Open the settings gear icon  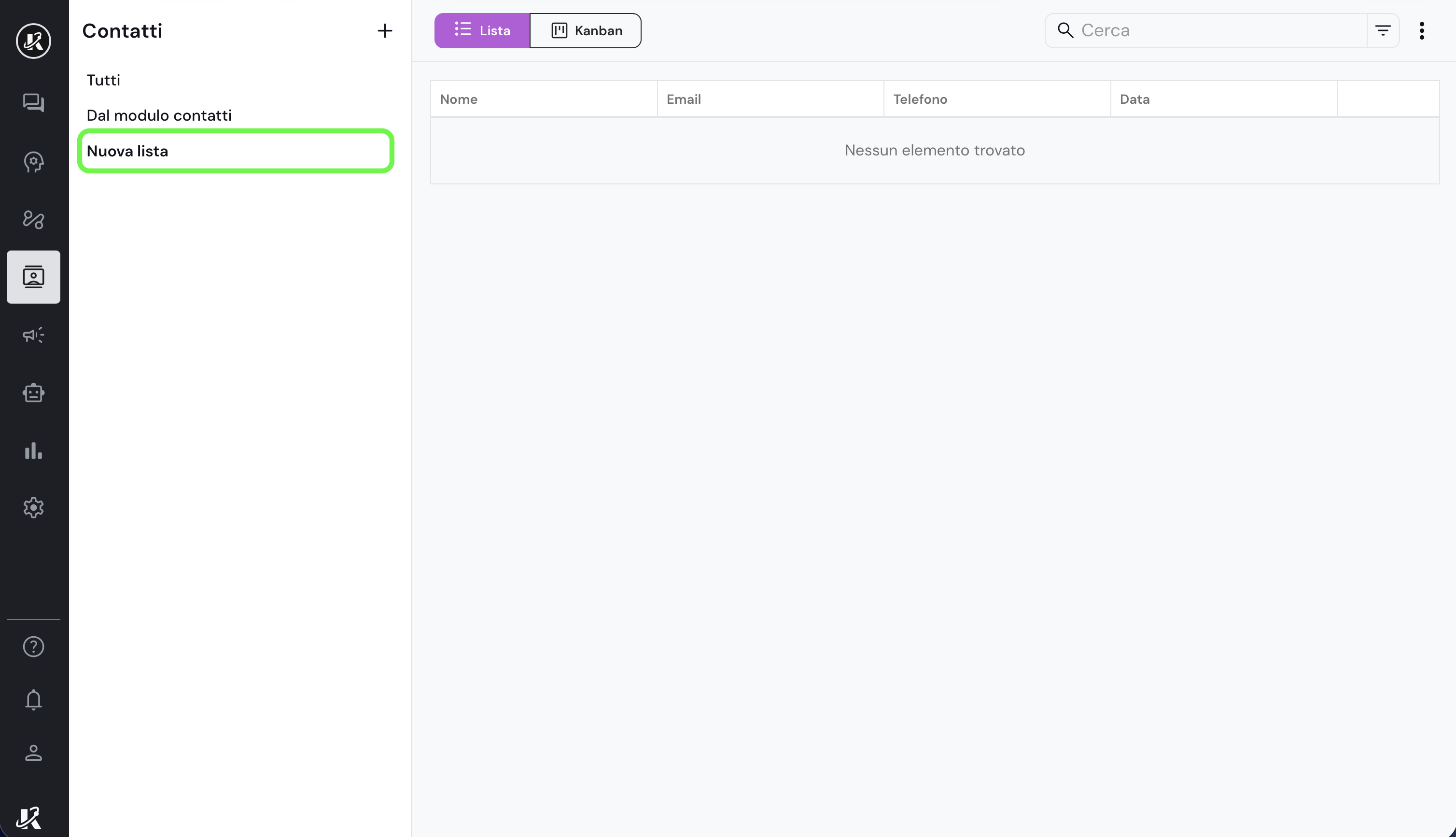click(33, 508)
